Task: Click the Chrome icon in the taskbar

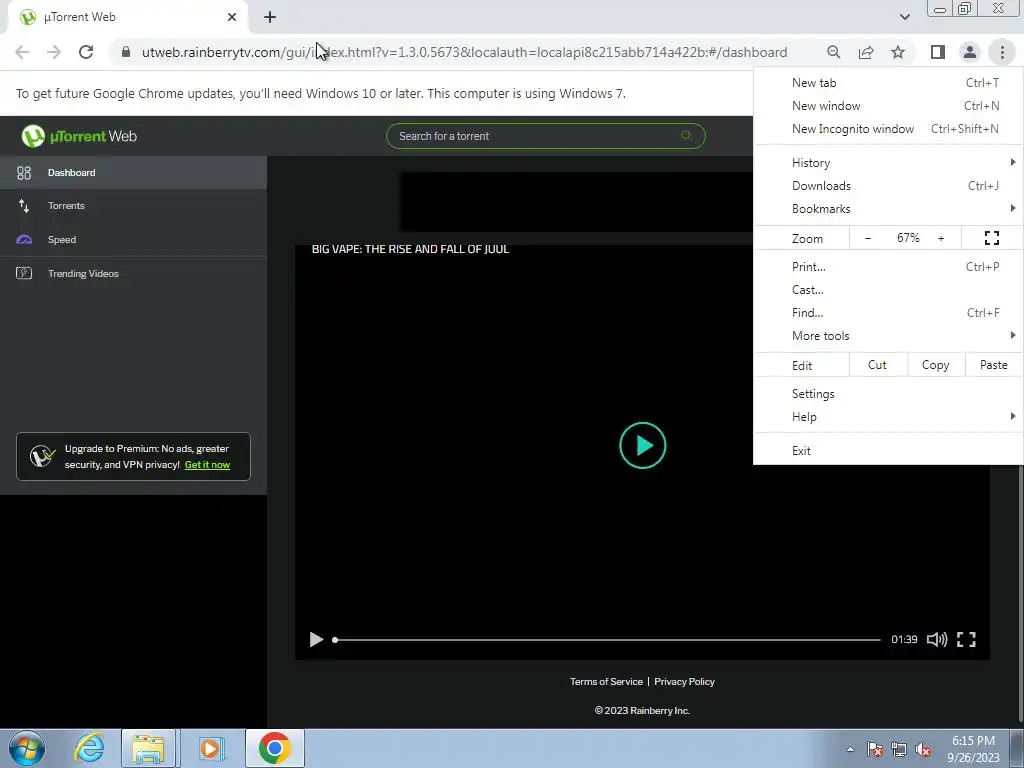Action: (274, 748)
